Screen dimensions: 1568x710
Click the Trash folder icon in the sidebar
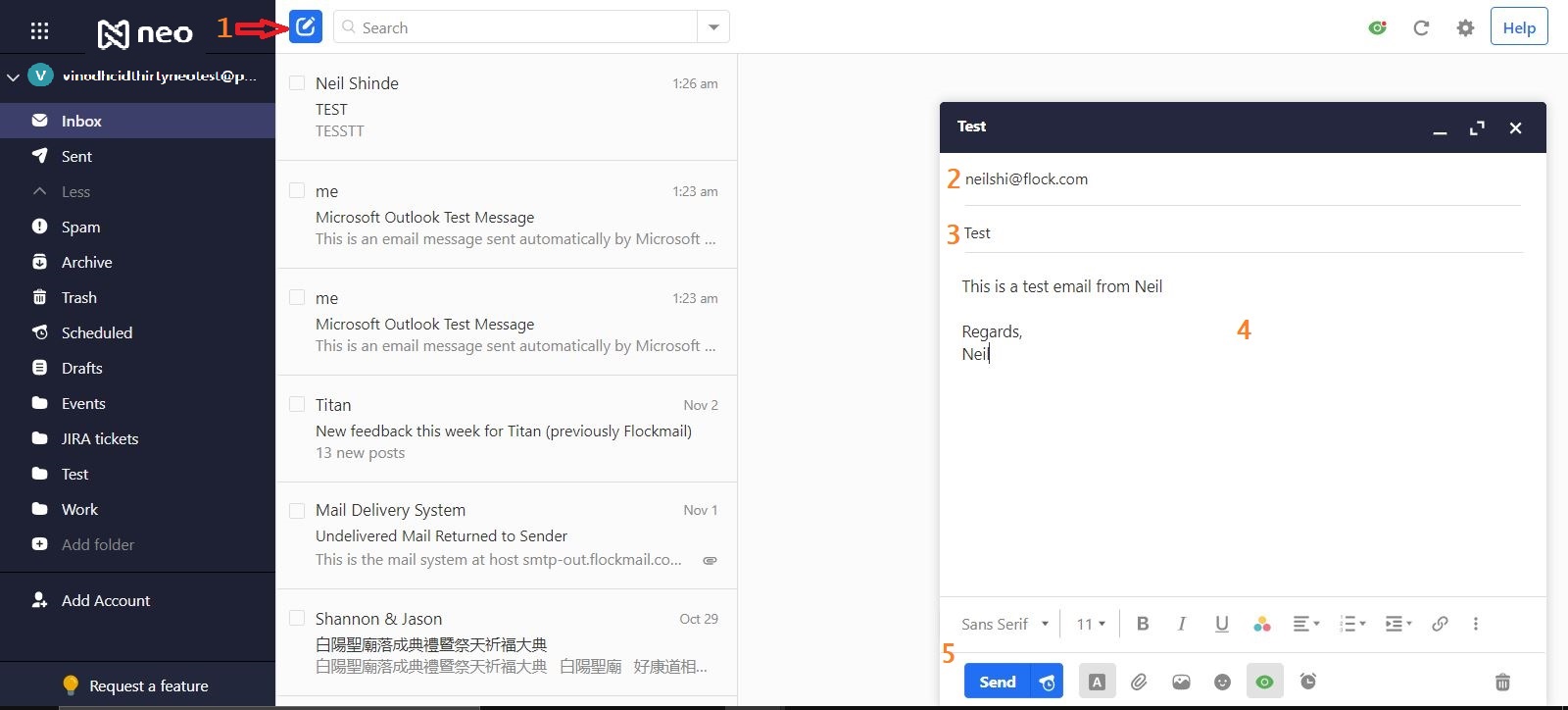[39, 297]
